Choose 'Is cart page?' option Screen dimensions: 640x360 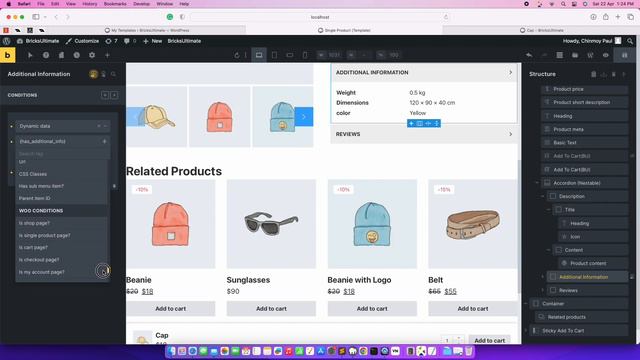(x=62, y=247)
